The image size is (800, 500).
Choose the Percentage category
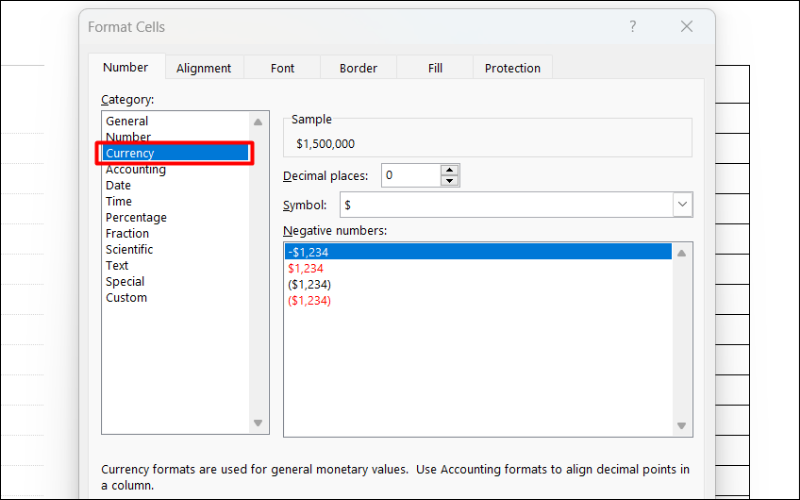click(136, 218)
